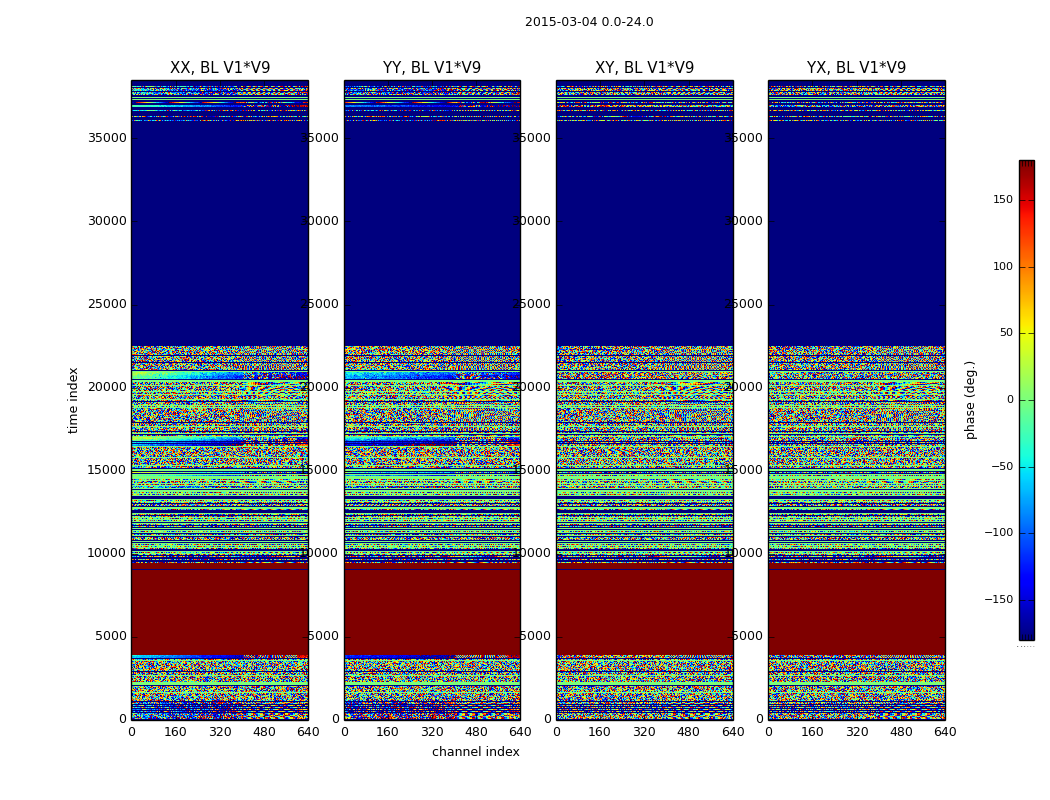Click XX panel y-tick "15000"
The height and width of the screenshot is (800, 1050).
[107, 470]
